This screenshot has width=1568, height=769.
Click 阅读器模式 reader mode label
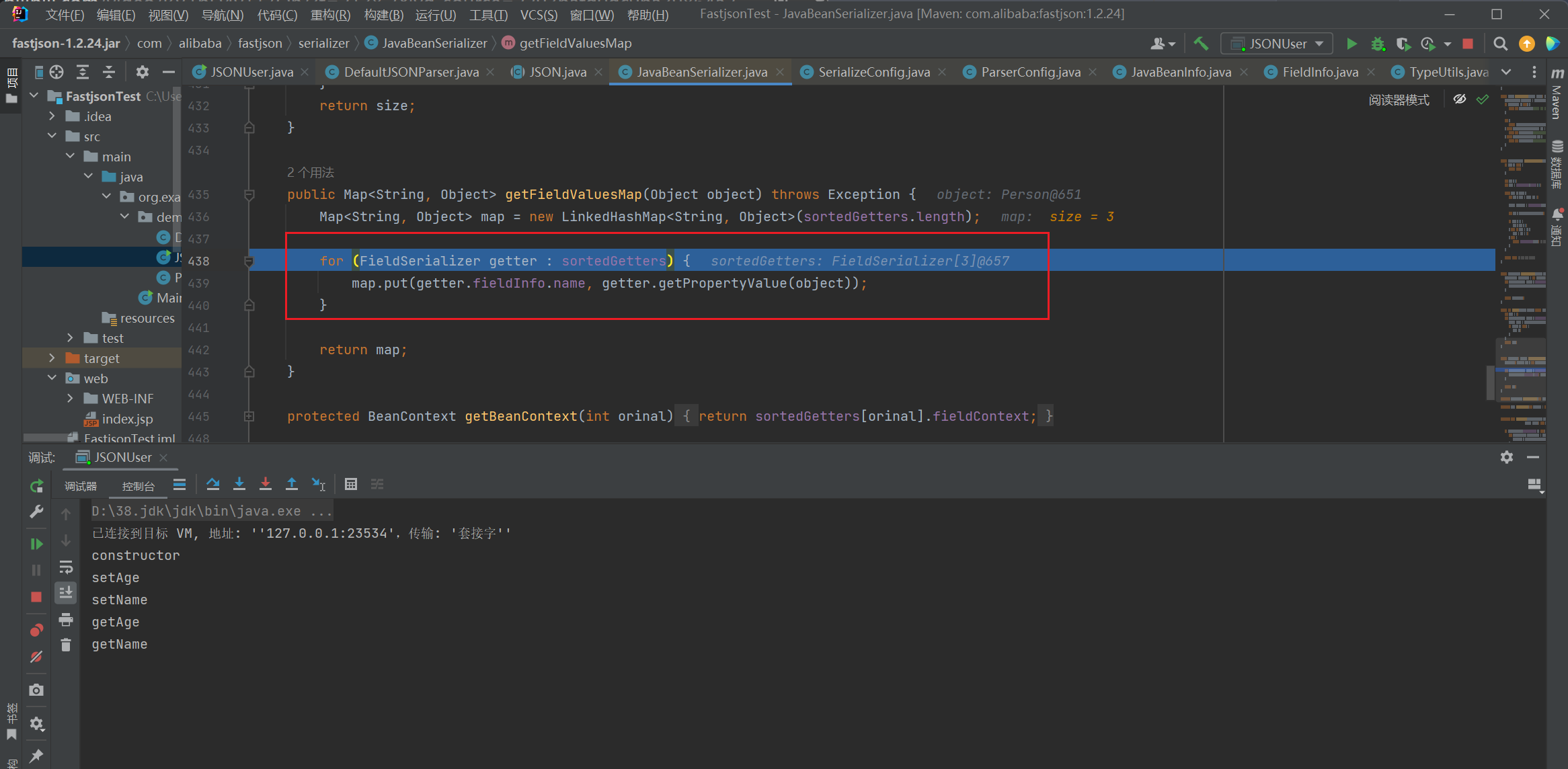click(x=1399, y=100)
